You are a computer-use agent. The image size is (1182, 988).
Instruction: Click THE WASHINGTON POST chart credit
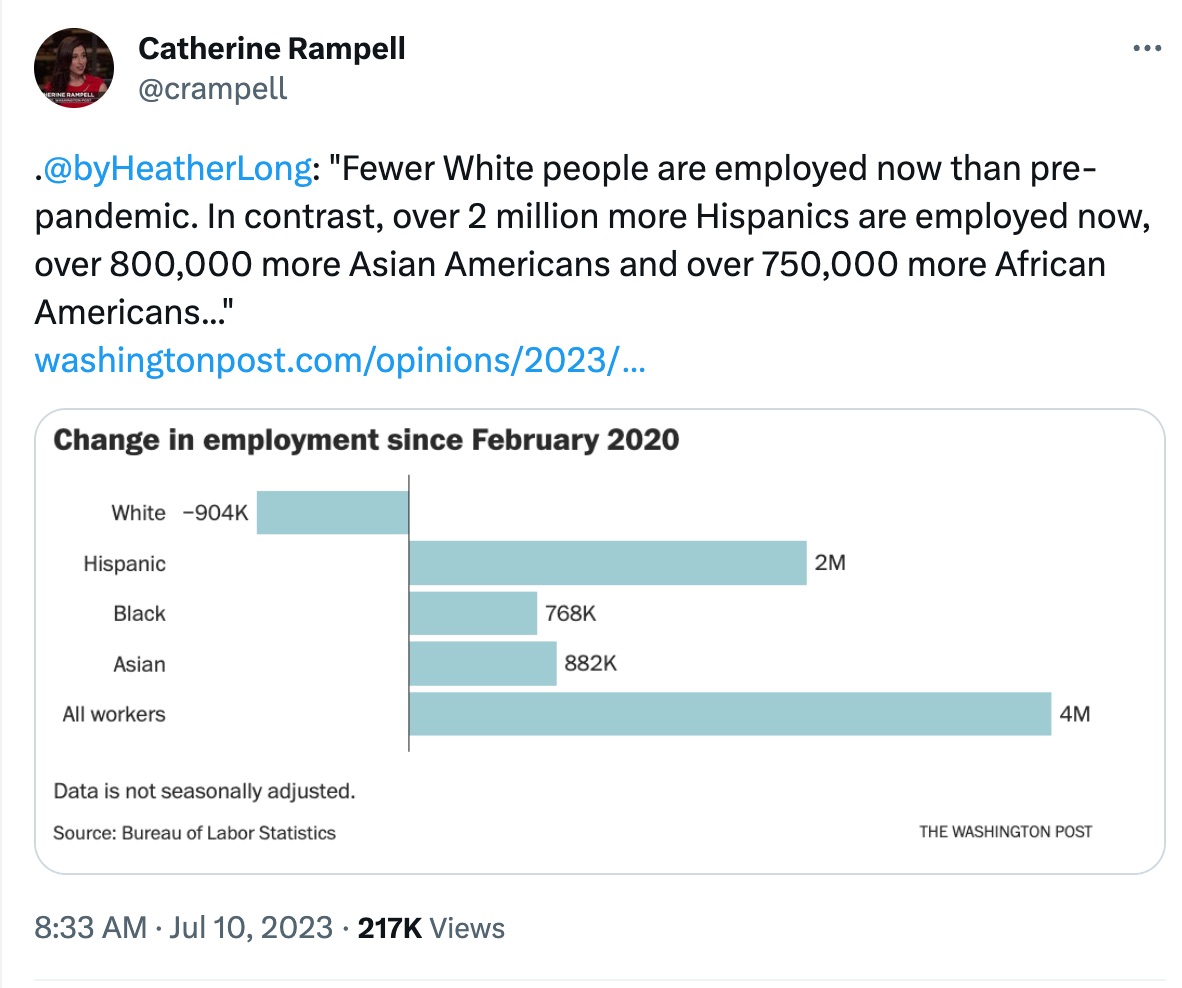click(1006, 832)
